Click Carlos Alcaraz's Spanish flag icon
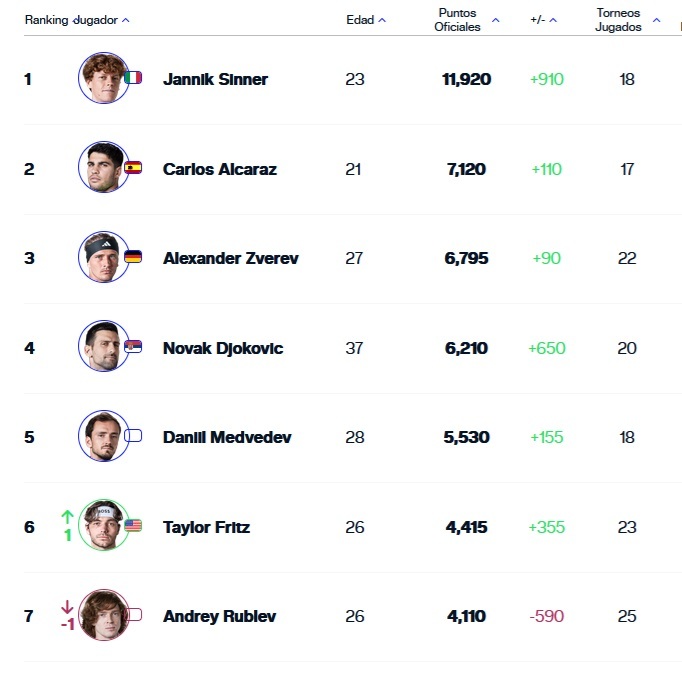682x676 pixels. tap(133, 167)
